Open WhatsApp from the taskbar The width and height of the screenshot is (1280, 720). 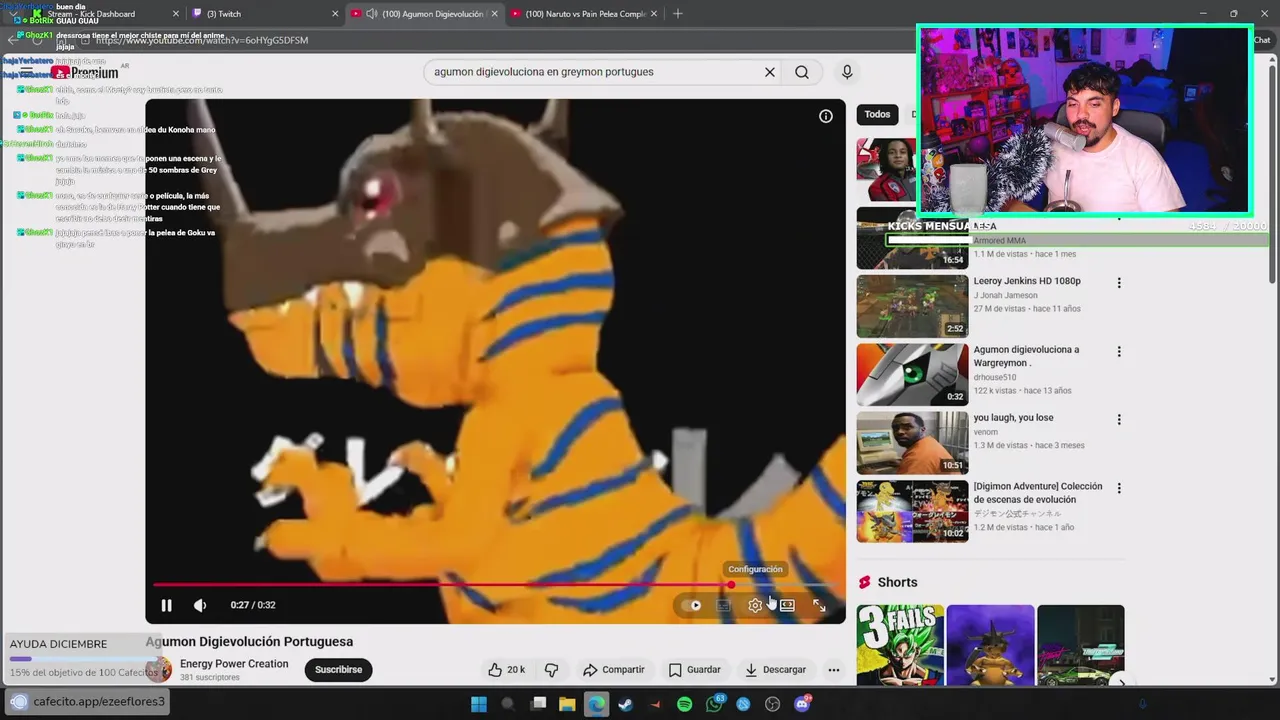coord(714,704)
